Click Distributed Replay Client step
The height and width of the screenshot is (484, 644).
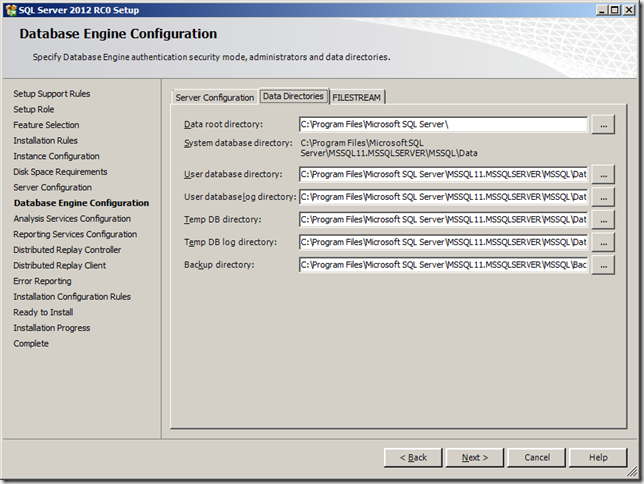tap(60, 265)
